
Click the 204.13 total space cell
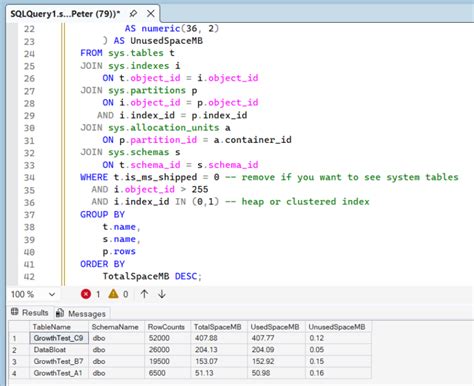(219, 350)
